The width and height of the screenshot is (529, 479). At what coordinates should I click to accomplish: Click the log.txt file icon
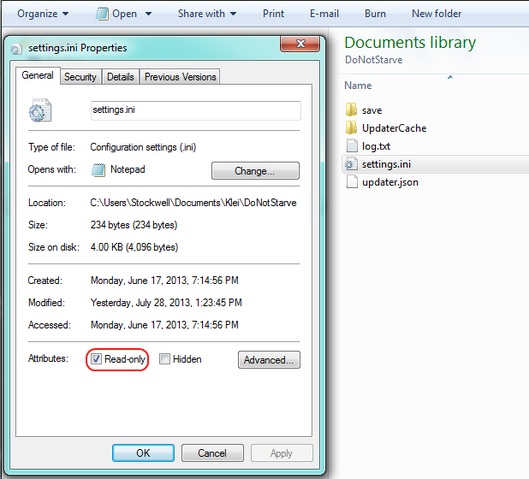tap(352, 146)
